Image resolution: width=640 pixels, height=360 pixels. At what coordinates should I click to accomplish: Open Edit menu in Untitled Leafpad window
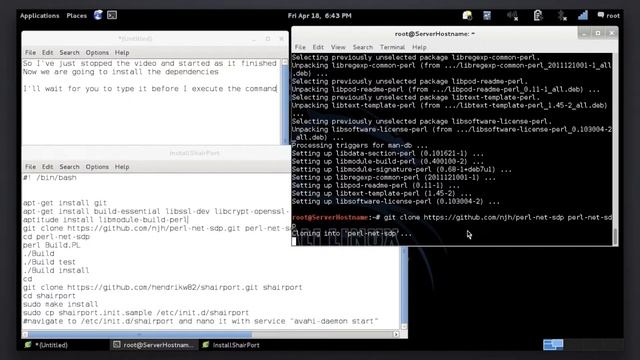tap(47, 52)
